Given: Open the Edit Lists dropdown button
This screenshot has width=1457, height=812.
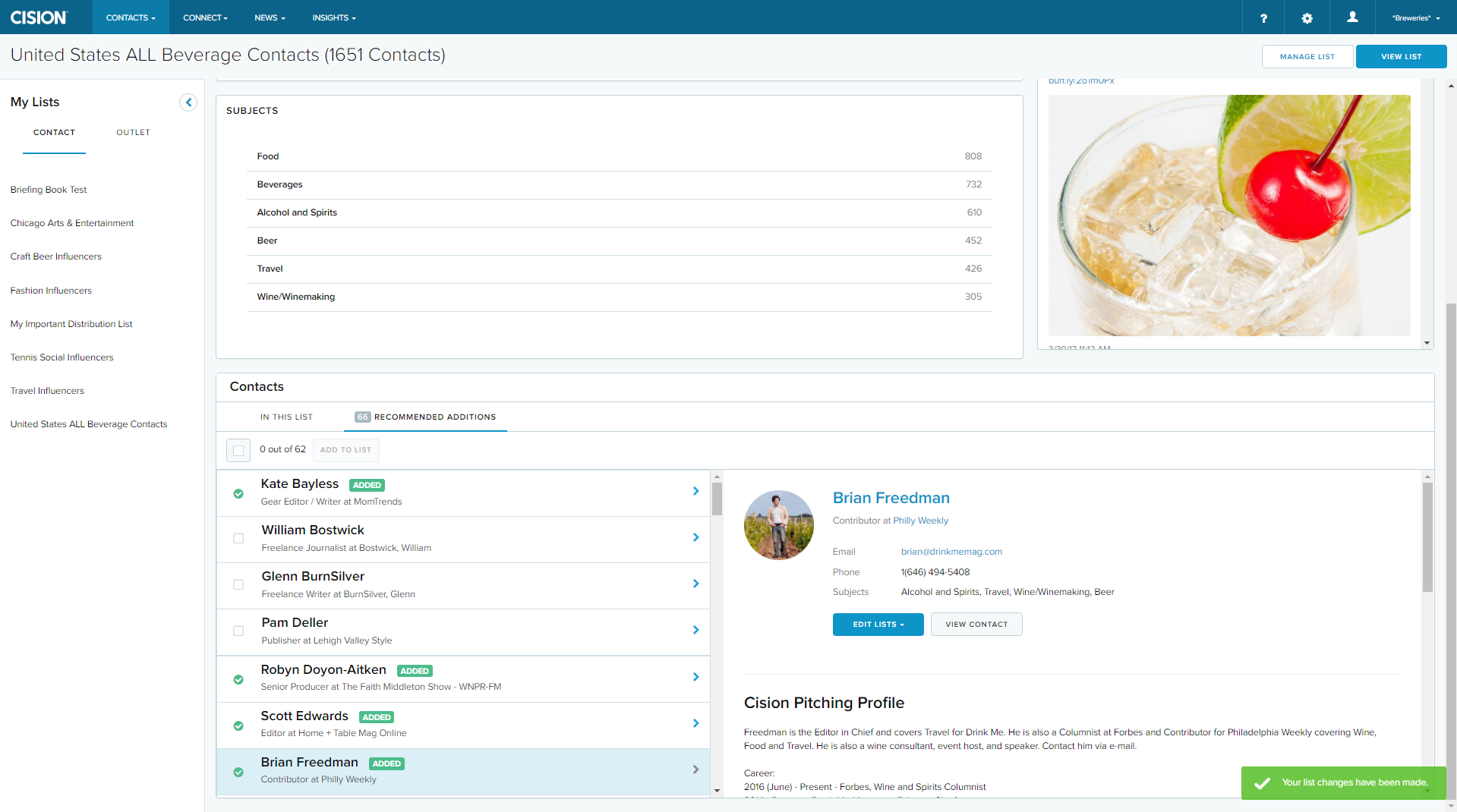Looking at the screenshot, I should tap(878, 625).
